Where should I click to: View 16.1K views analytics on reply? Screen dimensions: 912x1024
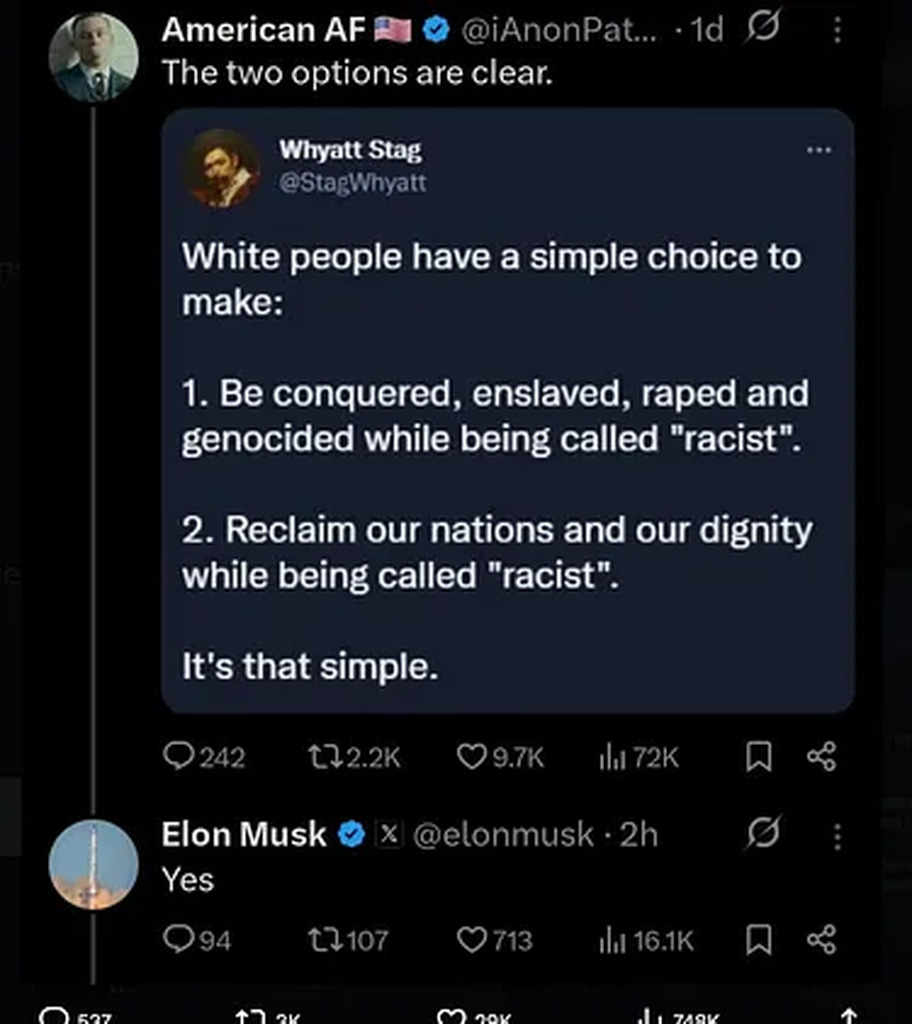click(612, 940)
